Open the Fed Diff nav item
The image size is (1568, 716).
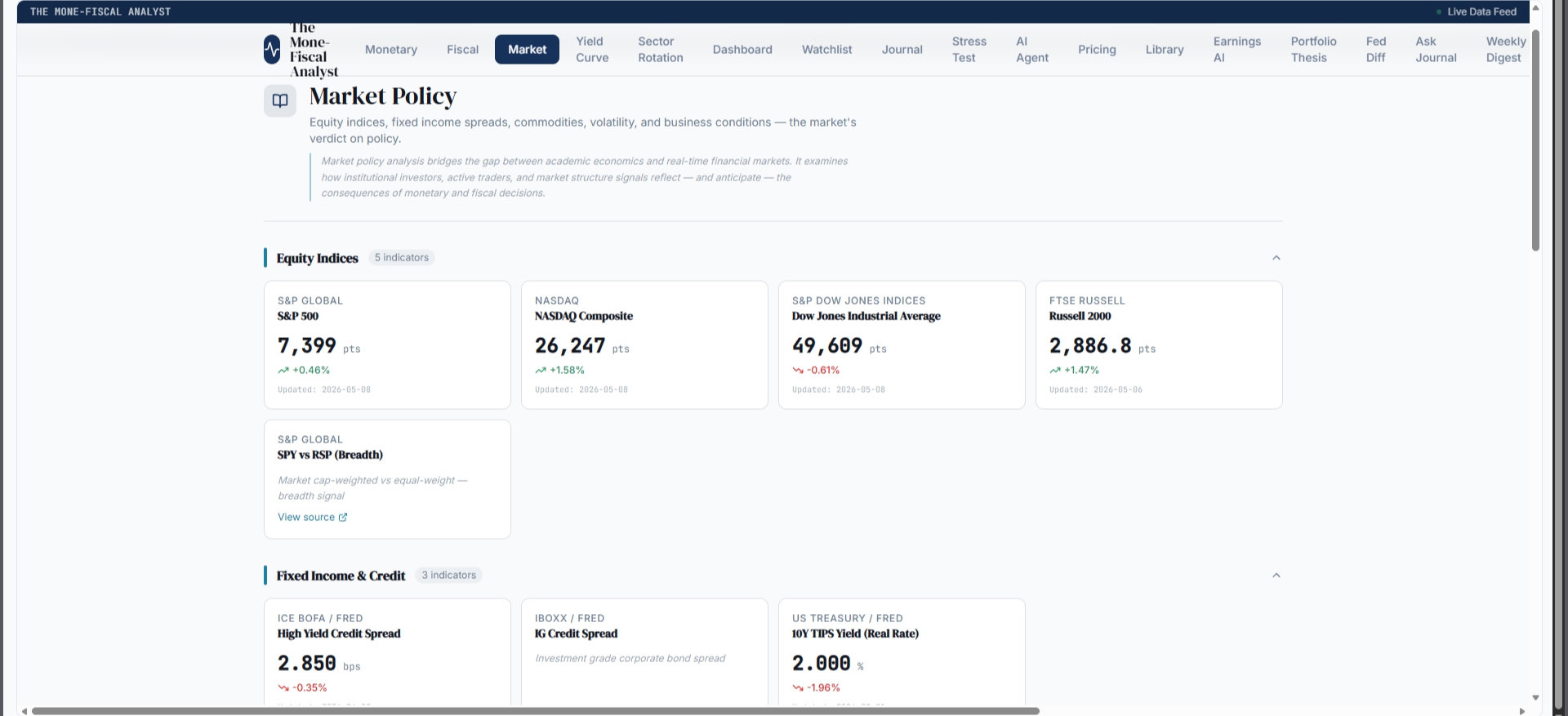[x=1376, y=50]
